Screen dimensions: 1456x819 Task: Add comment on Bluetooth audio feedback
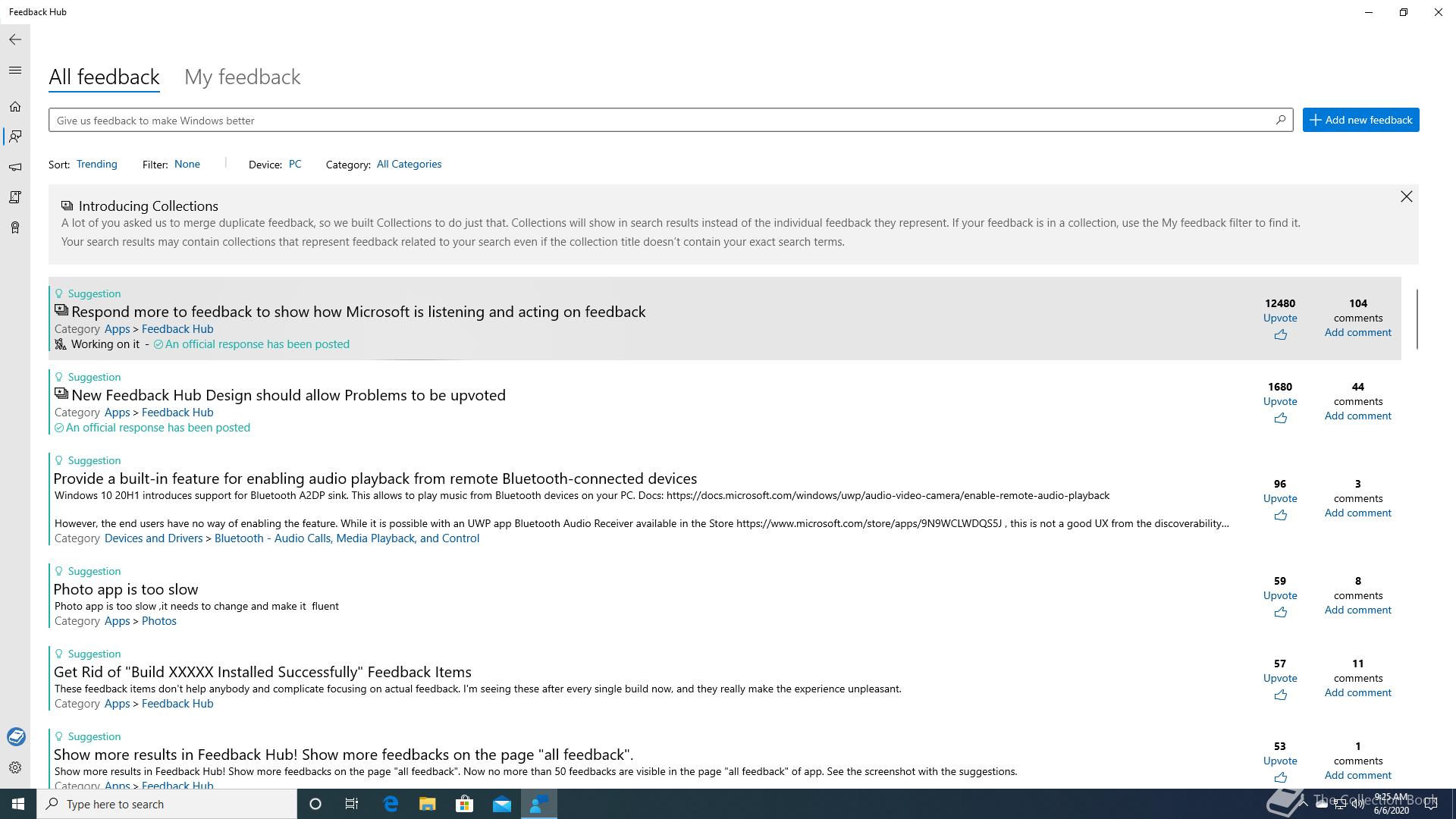[1357, 513]
